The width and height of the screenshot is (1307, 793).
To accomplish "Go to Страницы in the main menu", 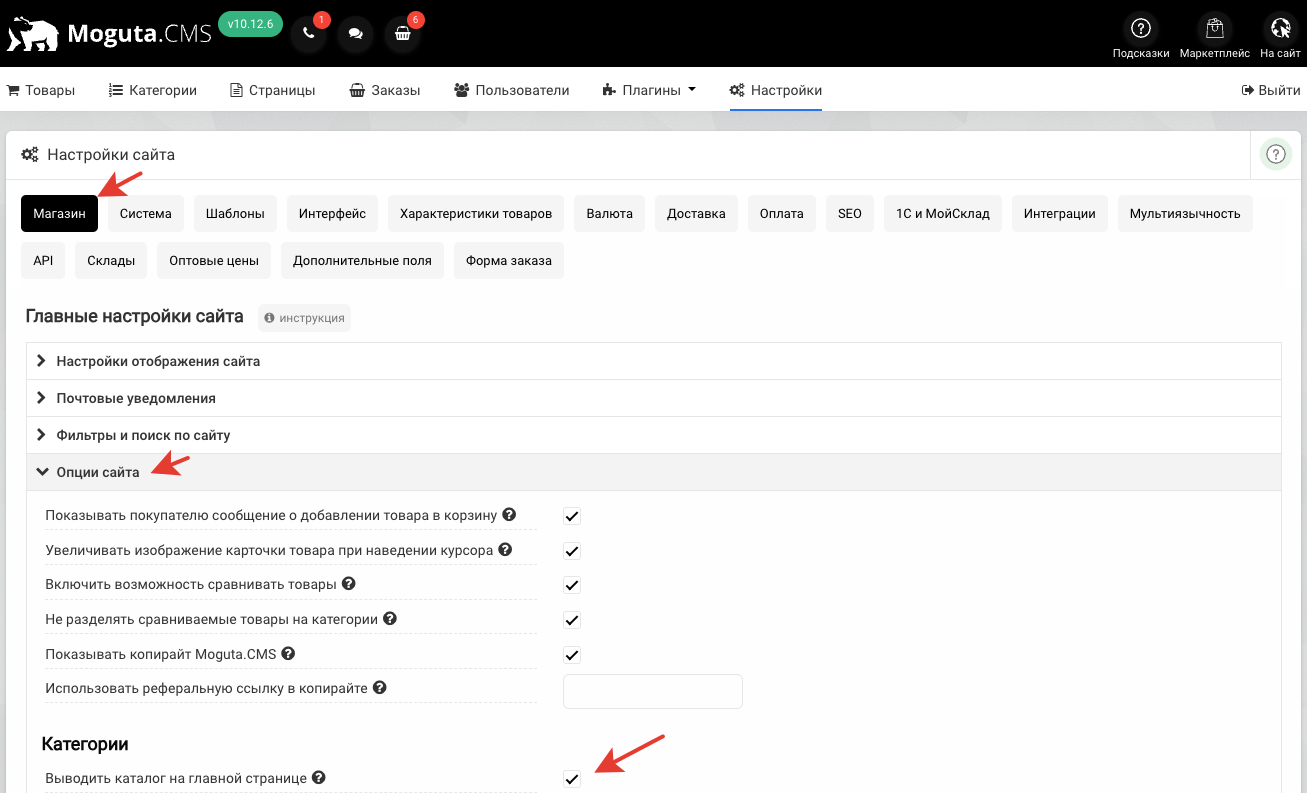I will pos(273,90).
